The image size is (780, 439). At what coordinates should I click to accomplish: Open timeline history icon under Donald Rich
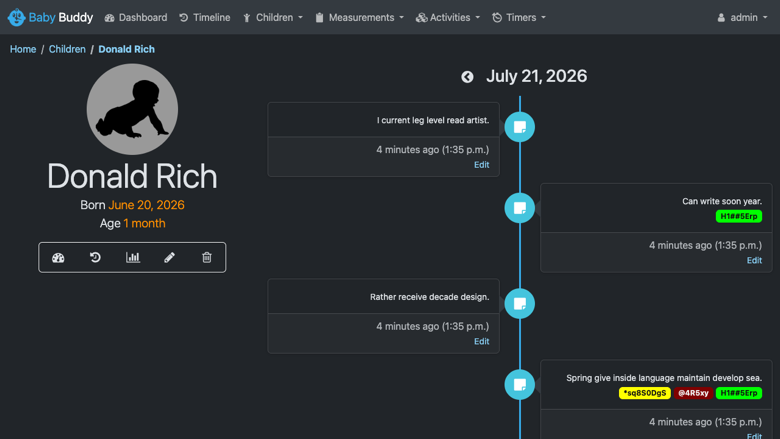coord(95,258)
